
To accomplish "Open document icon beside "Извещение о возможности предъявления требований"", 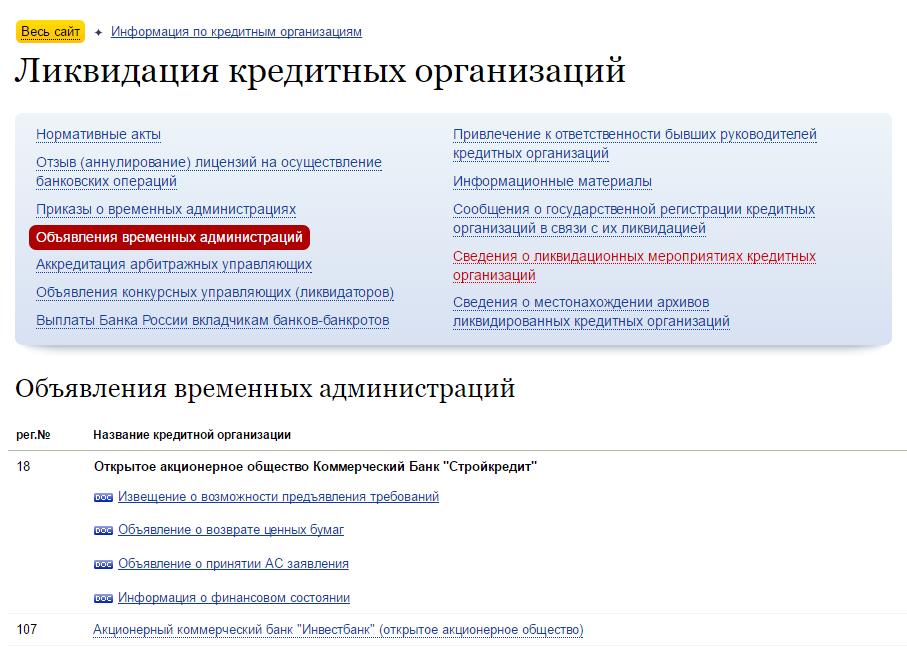I will 101,496.
